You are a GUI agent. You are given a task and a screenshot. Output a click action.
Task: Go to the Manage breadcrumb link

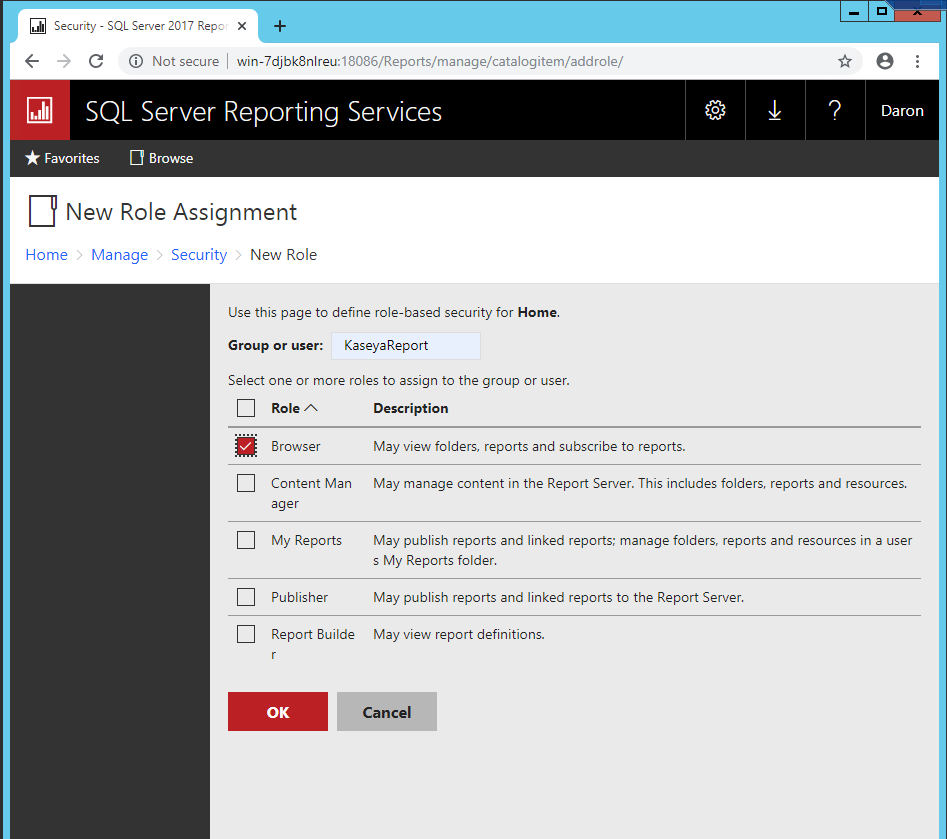120,255
